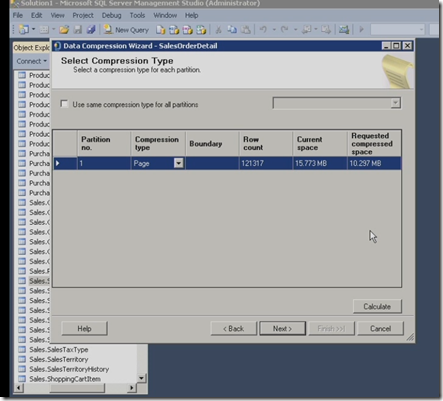This screenshot has height=401, width=443.
Task: Go back with the Back button
Action: [234, 329]
